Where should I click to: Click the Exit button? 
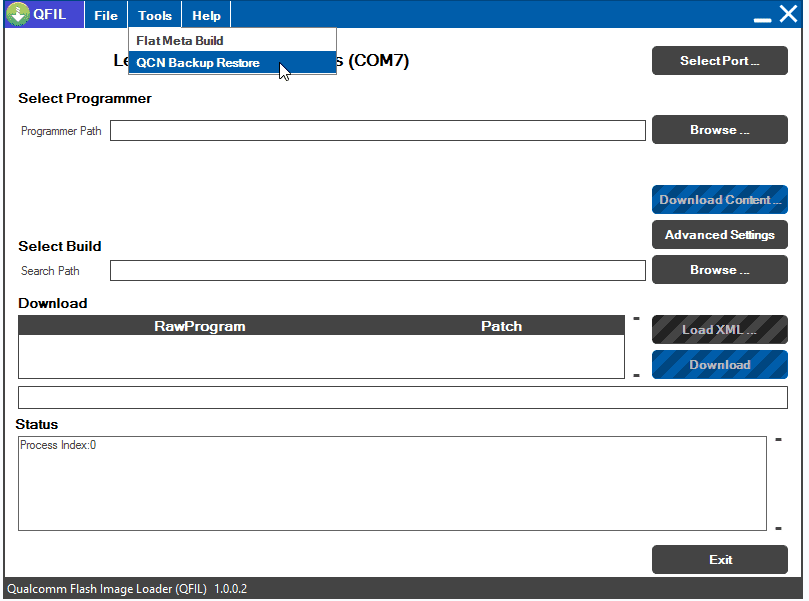pyautogui.click(x=720, y=560)
